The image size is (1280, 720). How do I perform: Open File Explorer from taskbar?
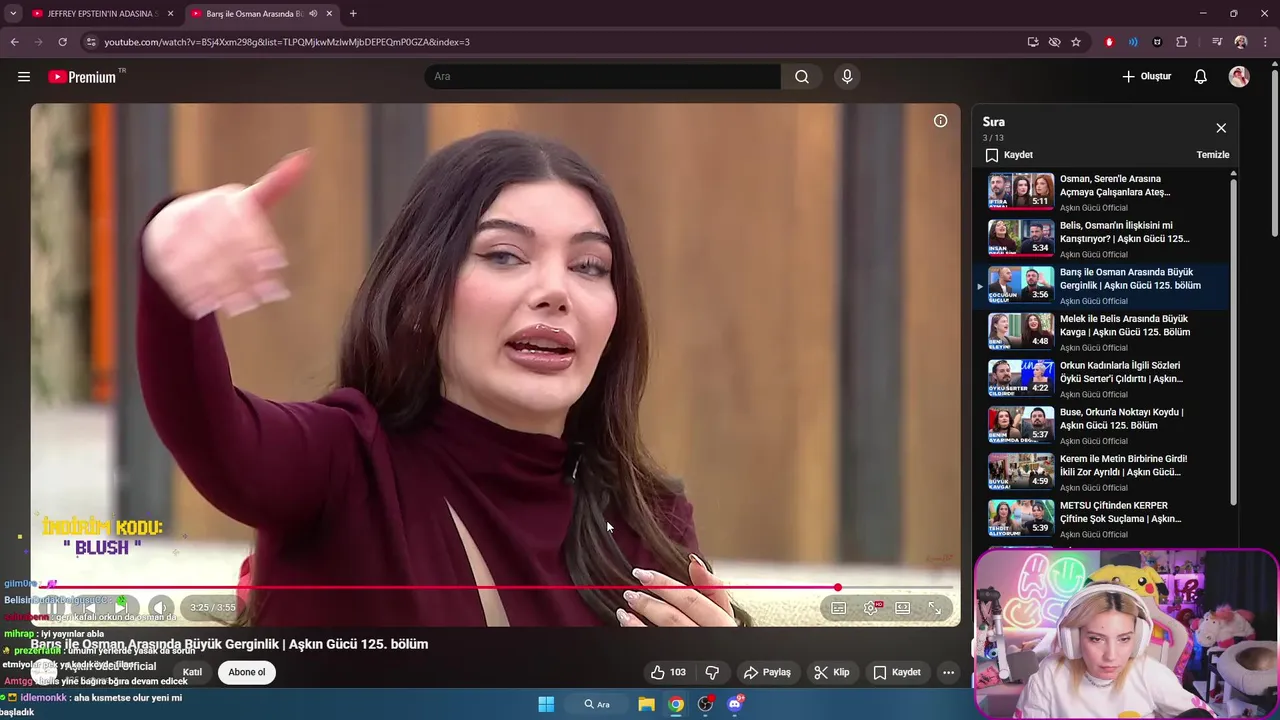(647, 704)
